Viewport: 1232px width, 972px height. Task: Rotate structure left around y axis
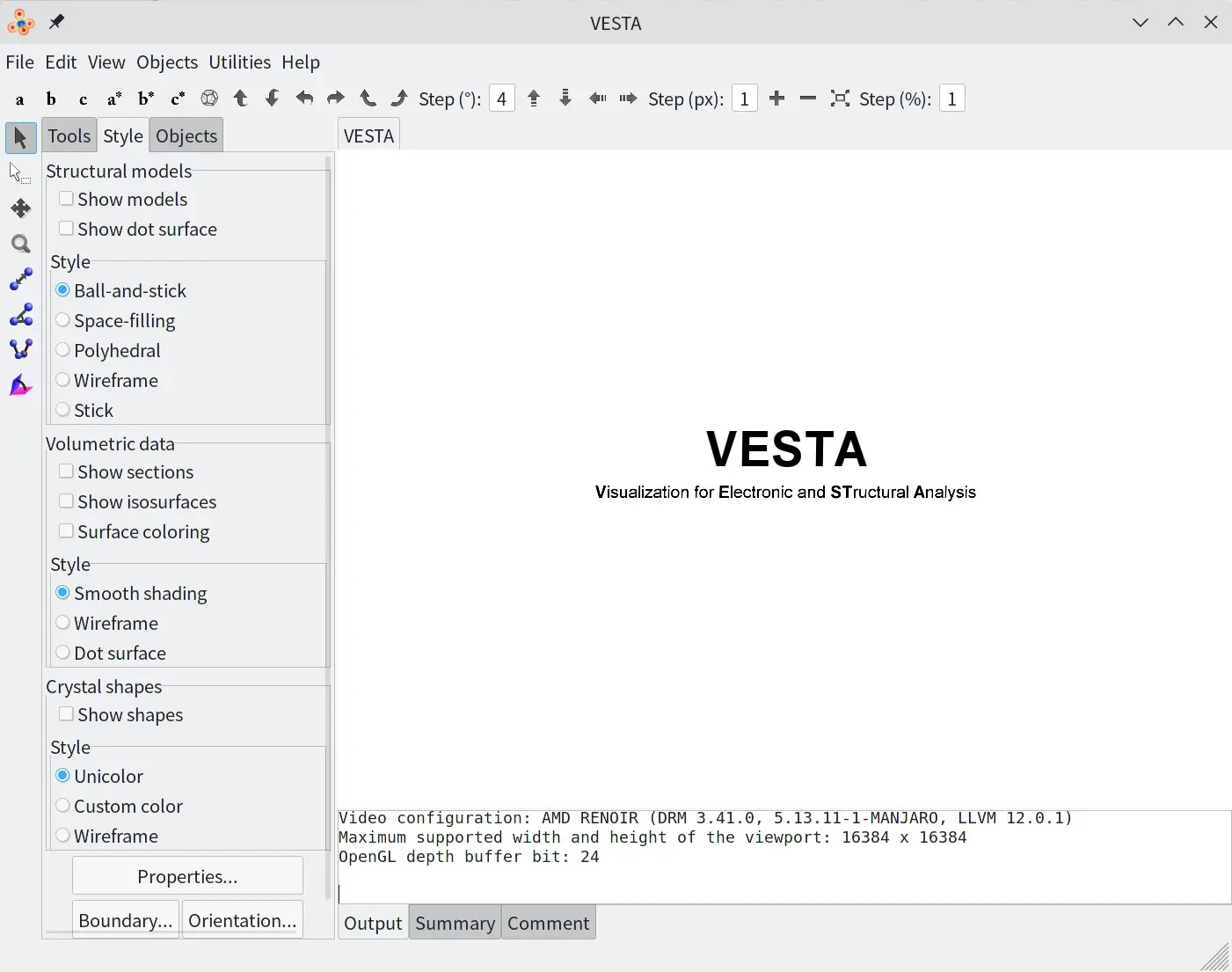(x=304, y=99)
